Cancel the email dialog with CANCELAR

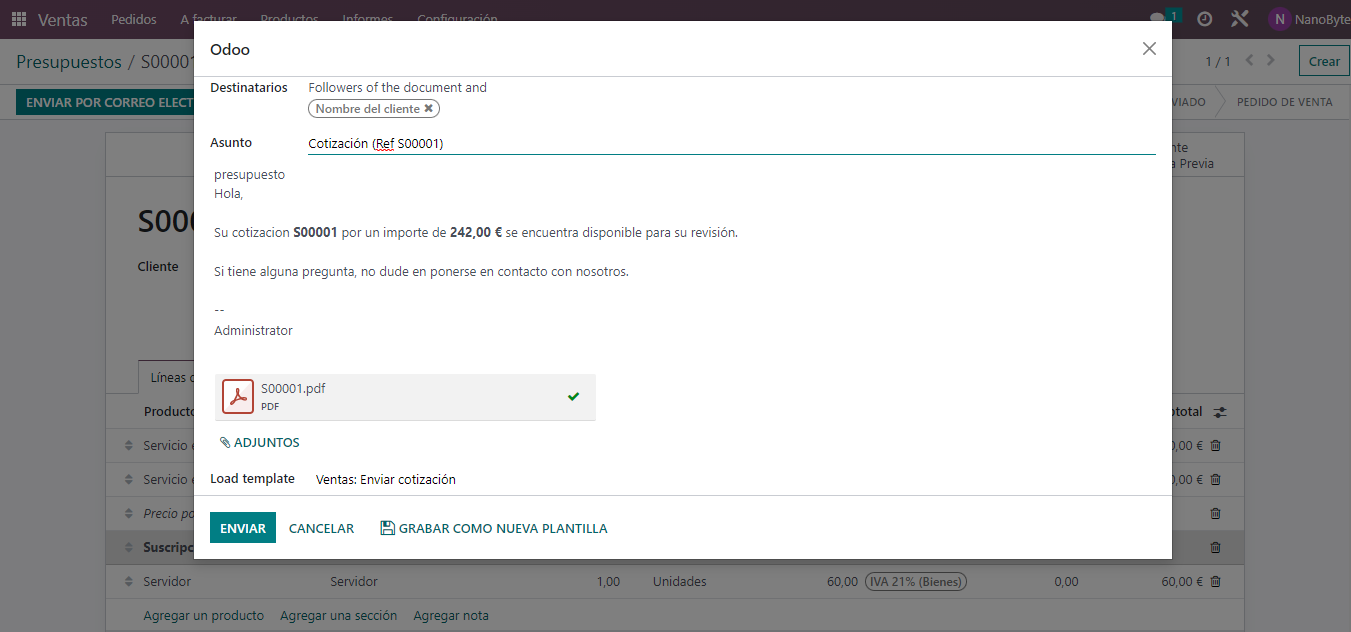click(321, 528)
